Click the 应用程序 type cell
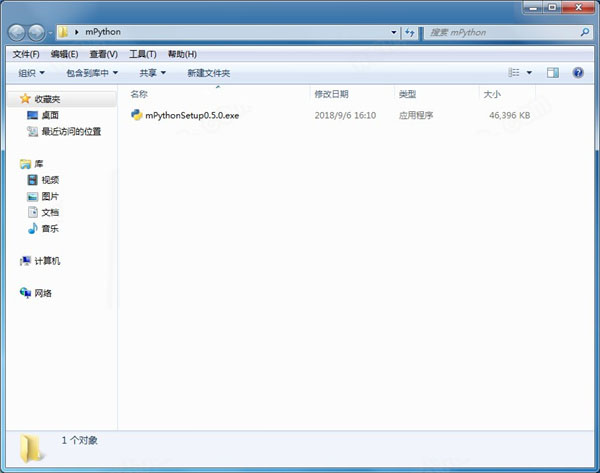Image resolution: width=600 pixels, height=473 pixels. pos(416,116)
